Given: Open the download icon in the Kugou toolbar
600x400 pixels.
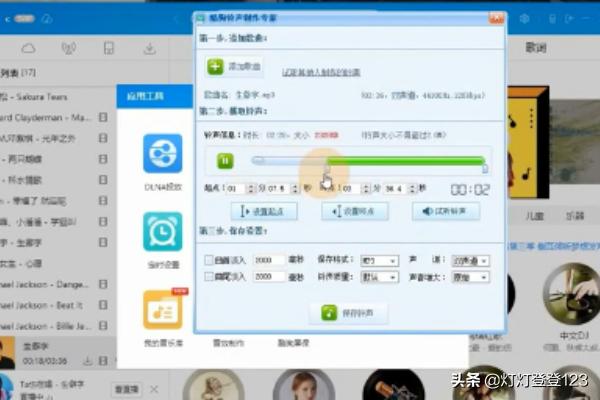Looking at the screenshot, I should (150, 49).
